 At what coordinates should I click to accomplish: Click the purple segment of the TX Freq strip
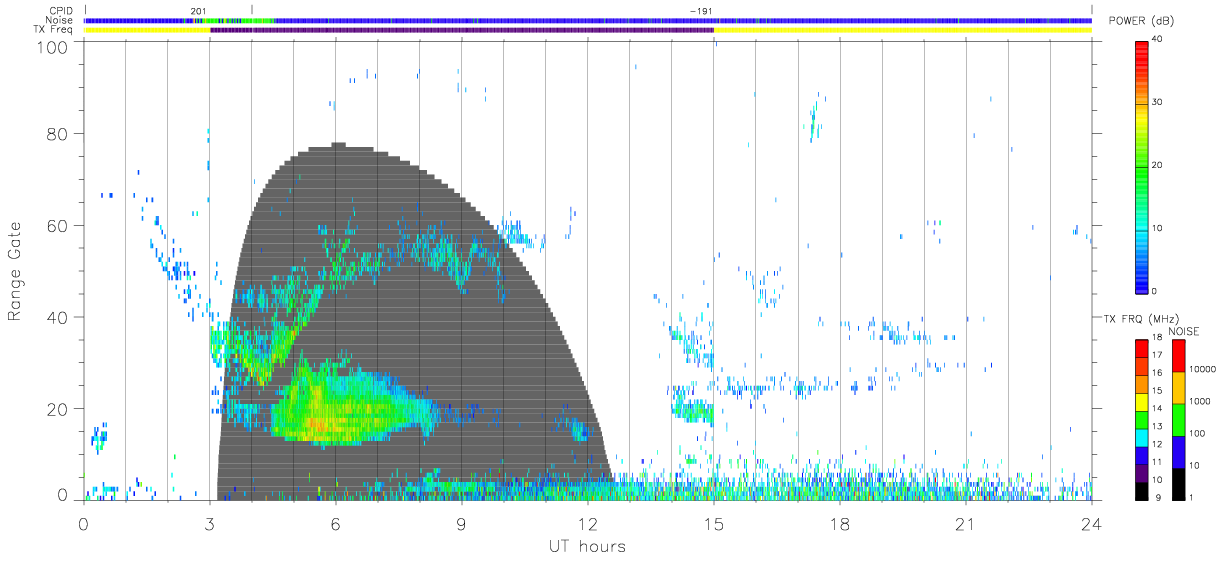(461, 30)
